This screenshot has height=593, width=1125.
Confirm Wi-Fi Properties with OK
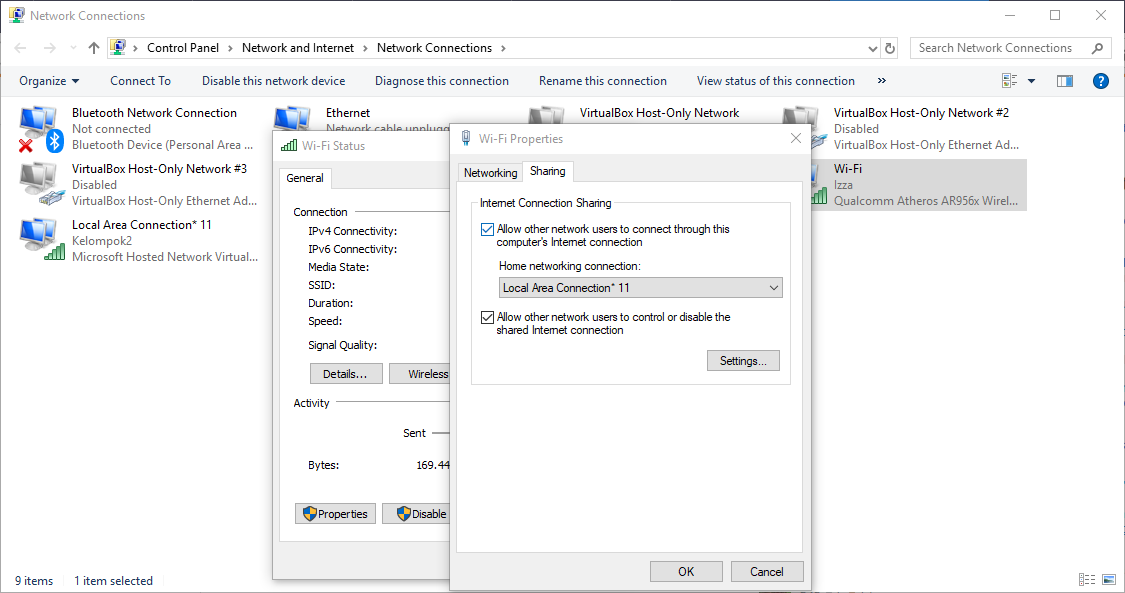pos(686,571)
